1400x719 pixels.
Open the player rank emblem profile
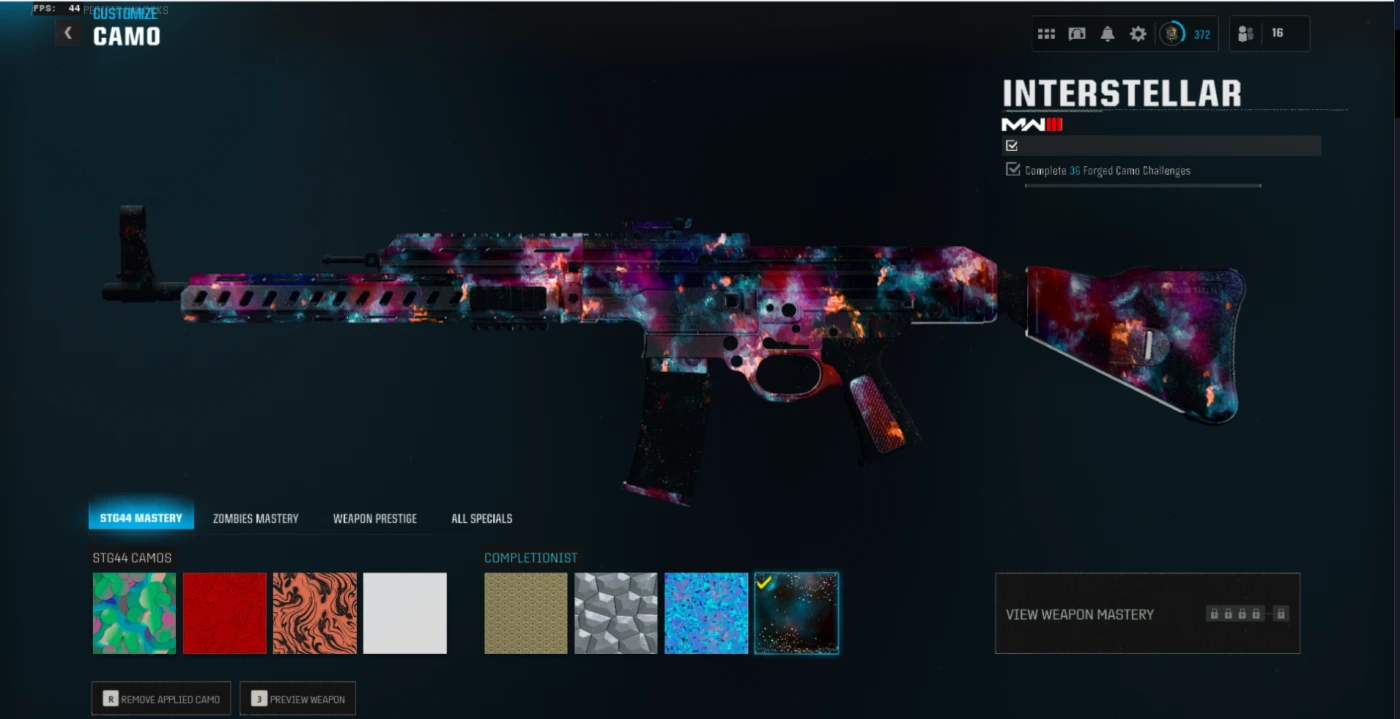coord(1171,34)
